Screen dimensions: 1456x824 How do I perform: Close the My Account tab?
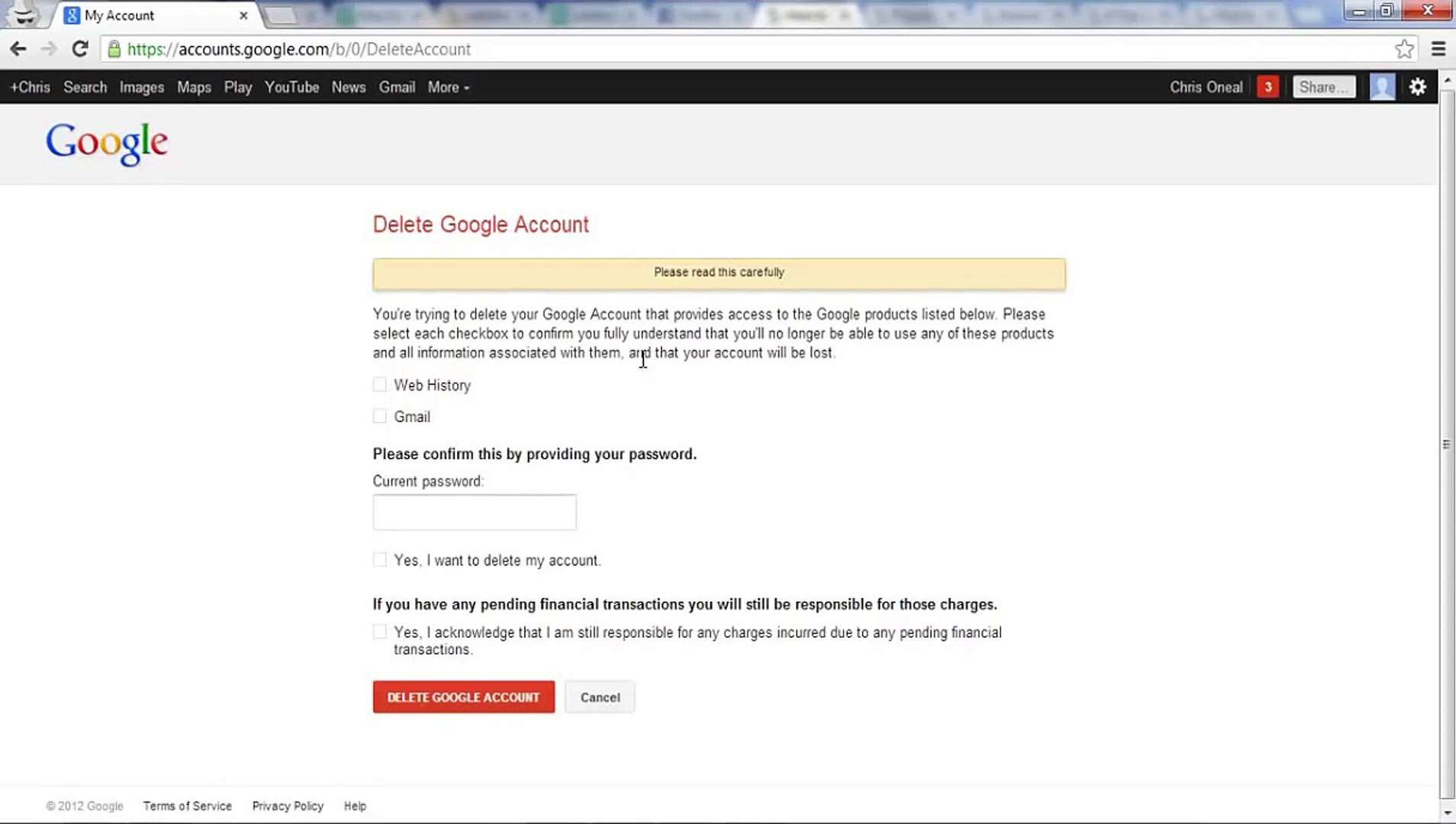pyautogui.click(x=243, y=15)
